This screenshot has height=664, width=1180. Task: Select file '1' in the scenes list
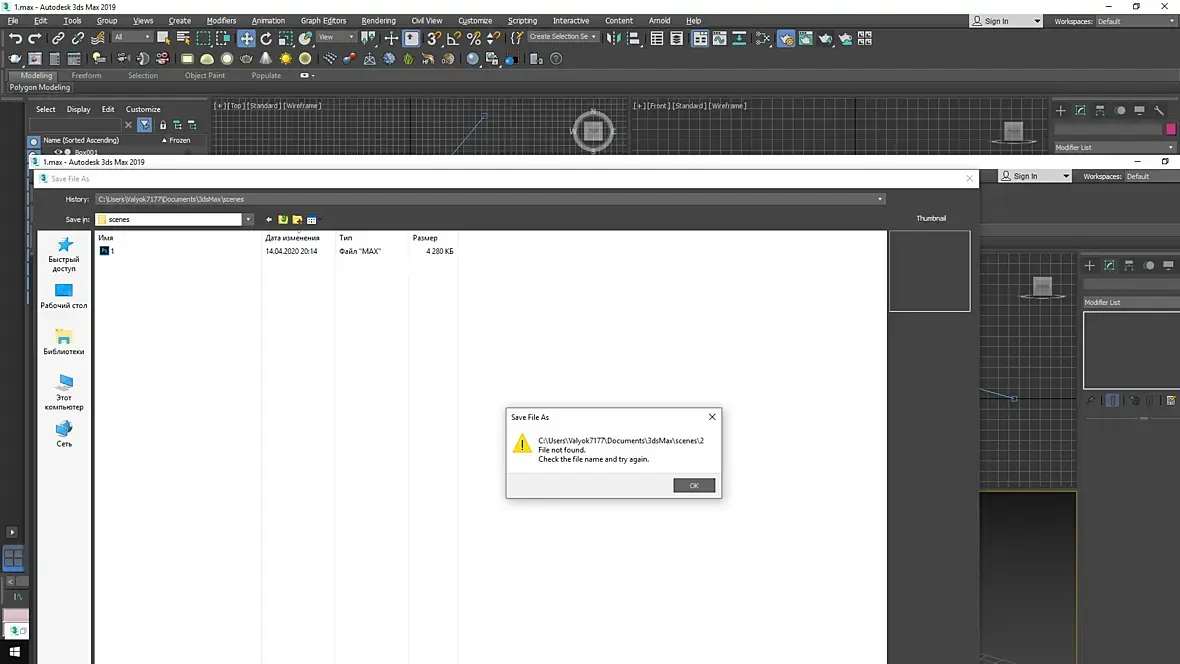coord(107,251)
